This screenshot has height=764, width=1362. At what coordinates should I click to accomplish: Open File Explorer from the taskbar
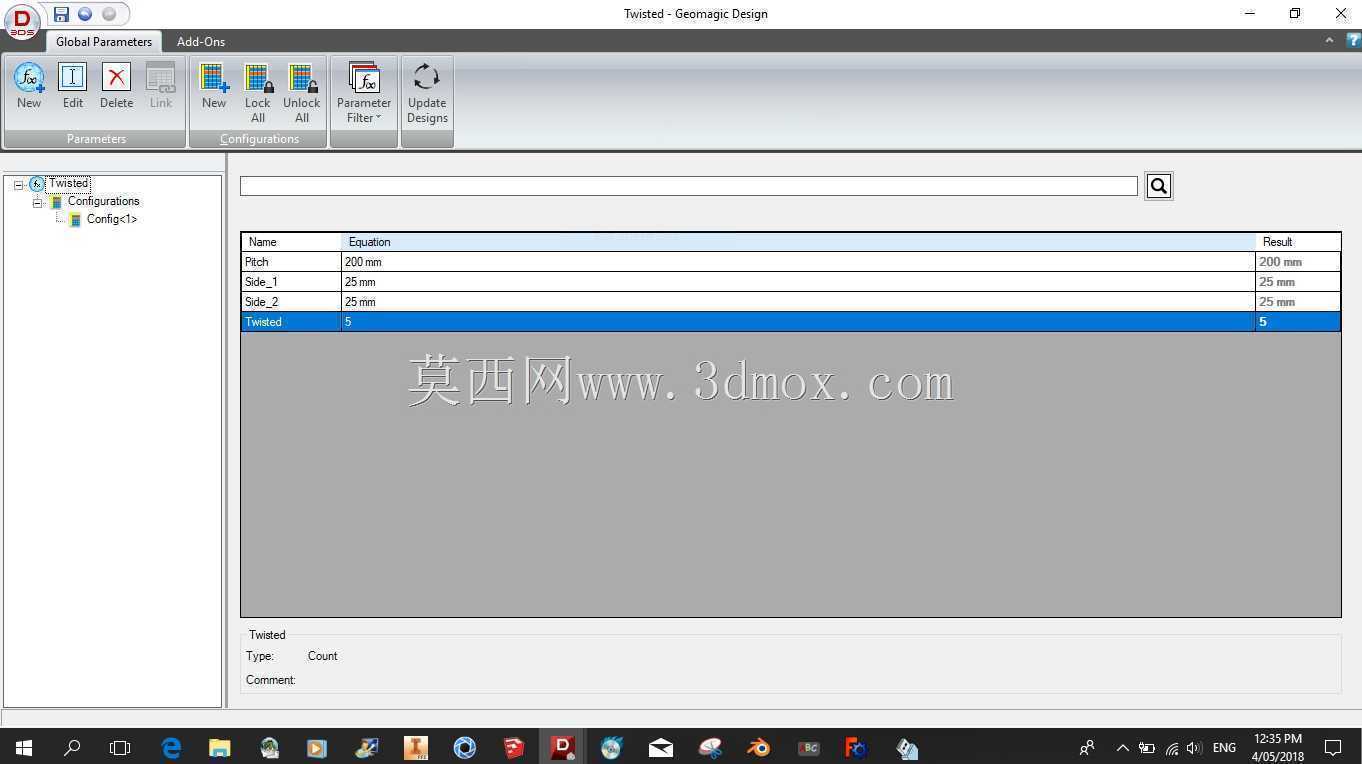[220, 747]
